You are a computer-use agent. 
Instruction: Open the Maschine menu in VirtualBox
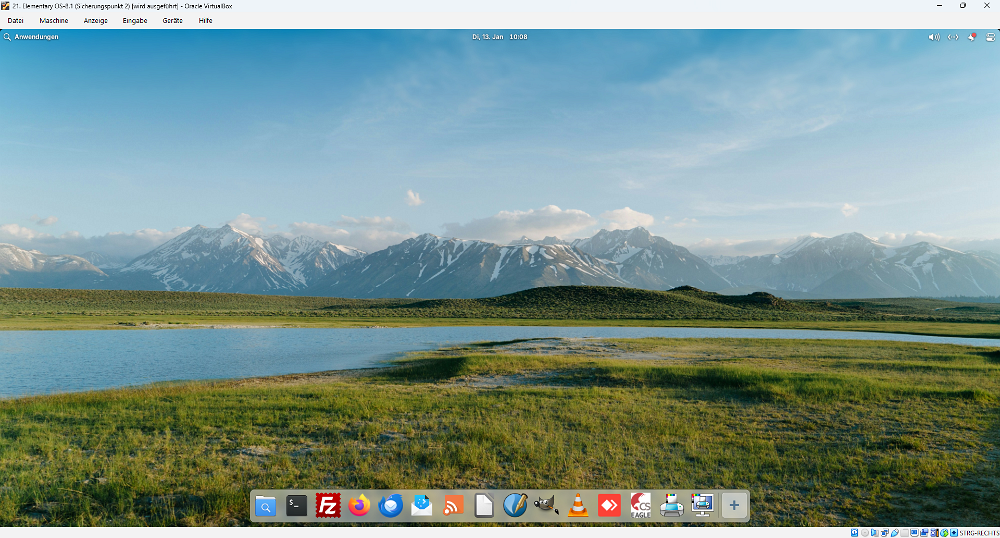pyautogui.click(x=54, y=20)
